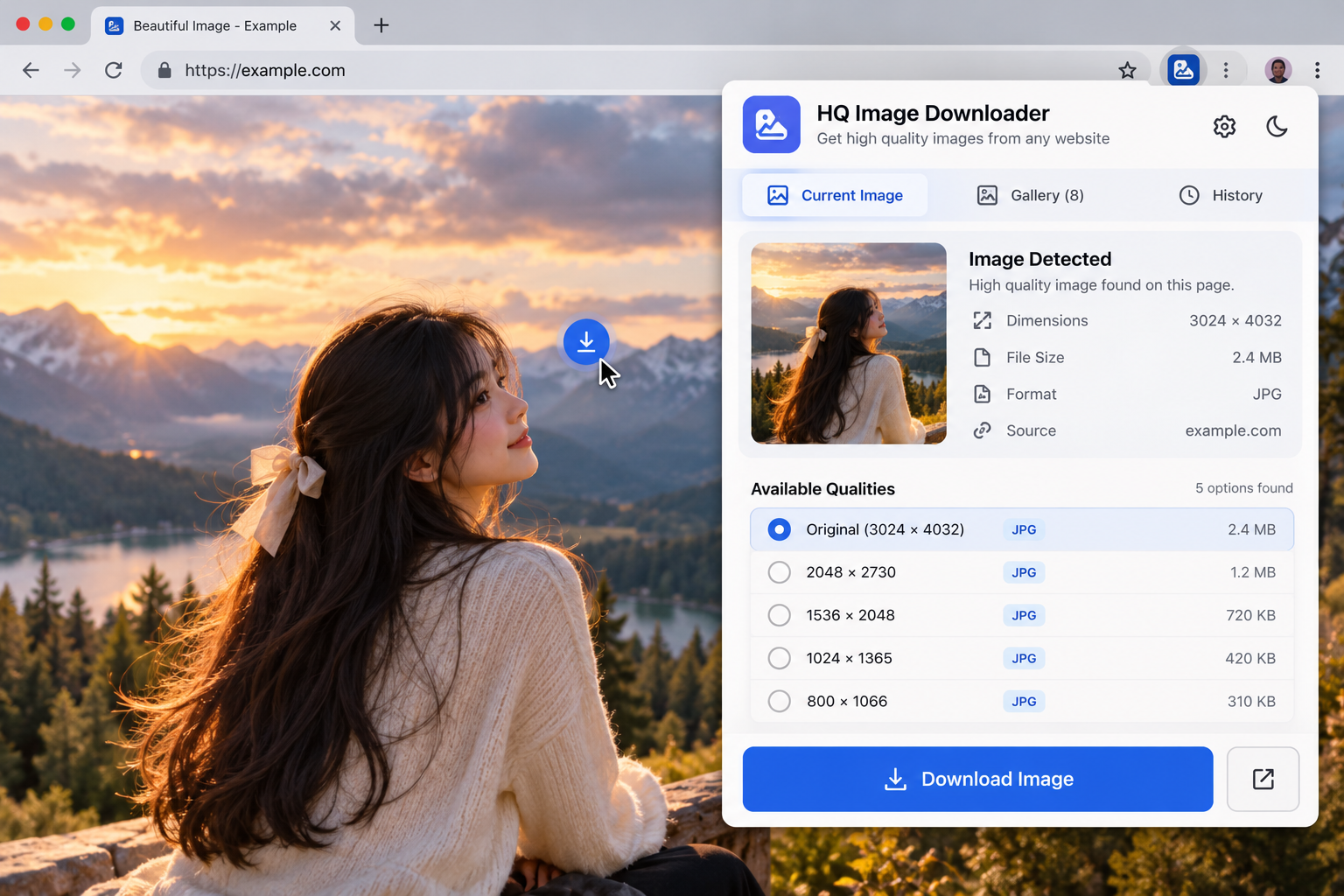Click JPG badge on 2048 × 2730 row
The width and height of the screenshot is (1344, 896).
(x=1024, y=572)
